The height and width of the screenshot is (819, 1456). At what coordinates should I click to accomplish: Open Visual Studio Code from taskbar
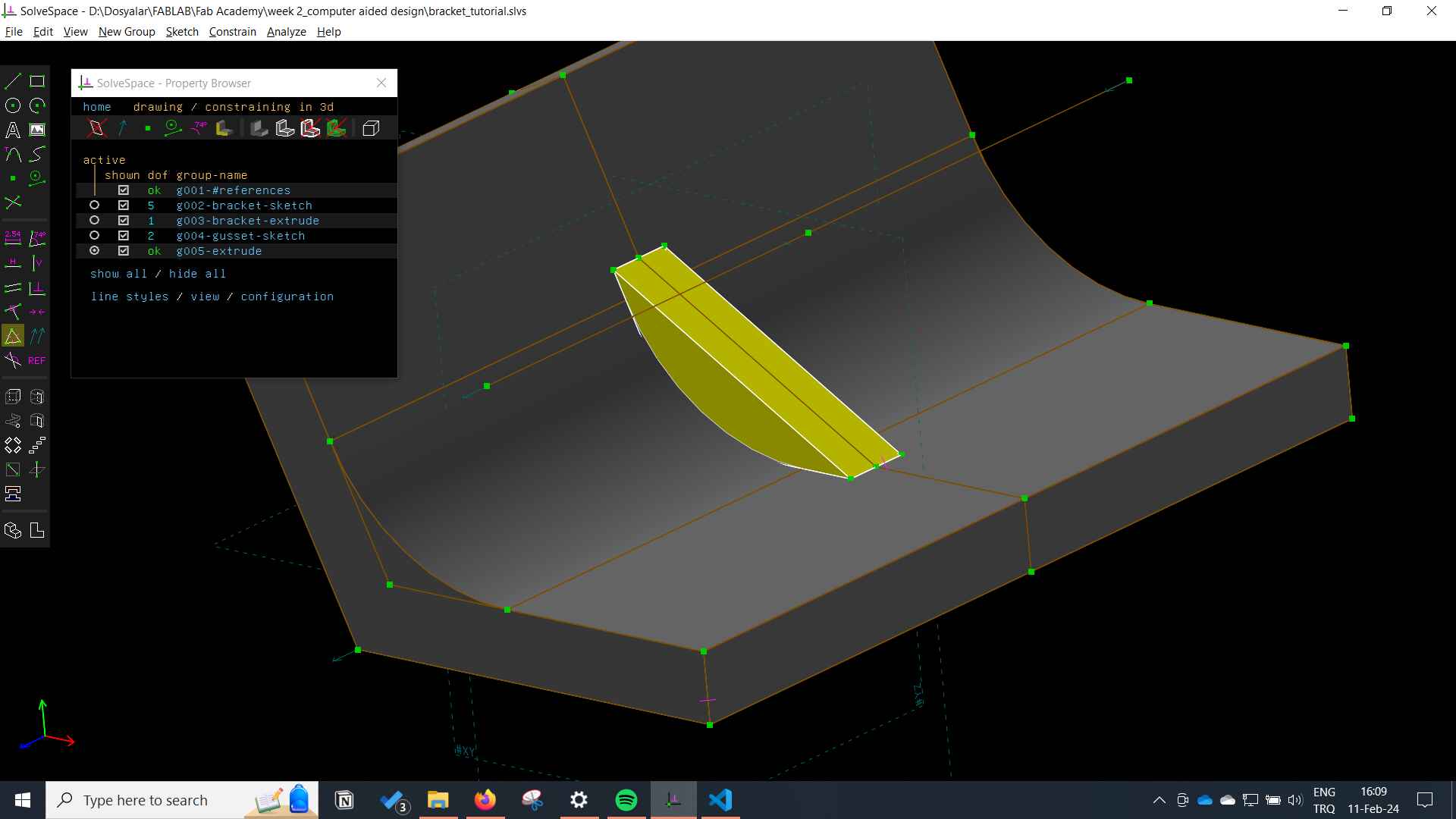pos(720,800)
